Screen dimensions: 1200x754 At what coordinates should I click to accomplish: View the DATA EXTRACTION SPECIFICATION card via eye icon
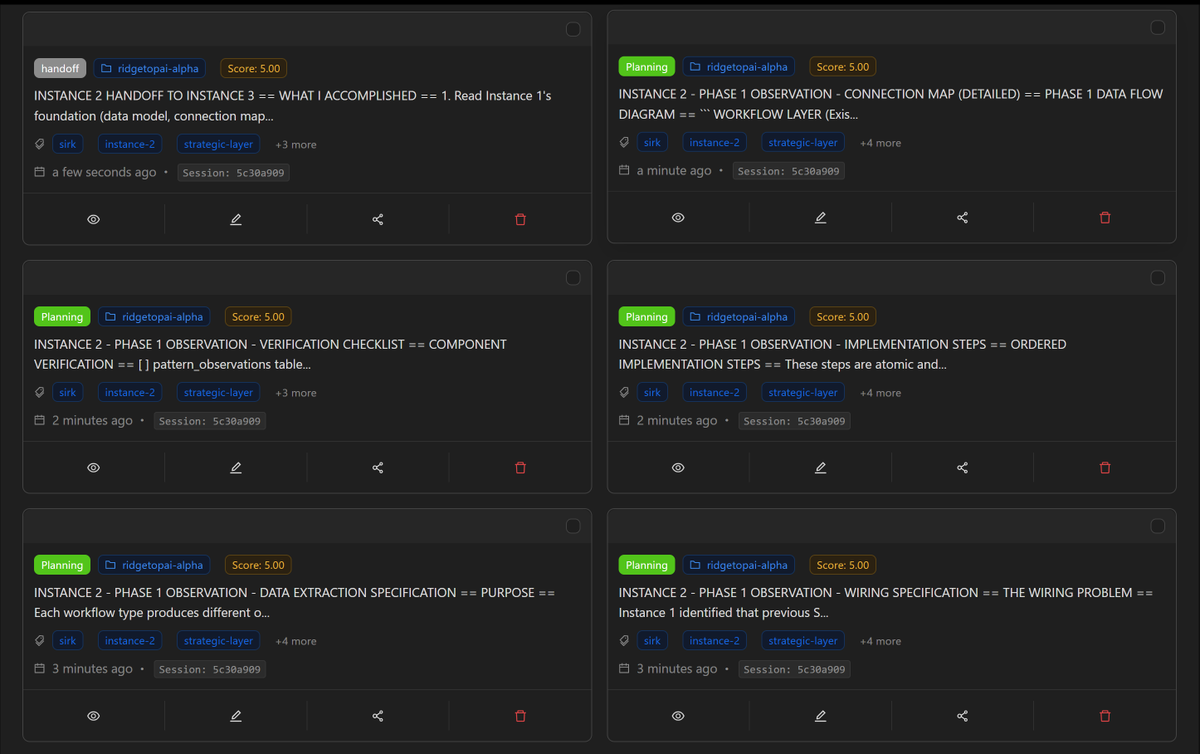[x=93, y=716]
